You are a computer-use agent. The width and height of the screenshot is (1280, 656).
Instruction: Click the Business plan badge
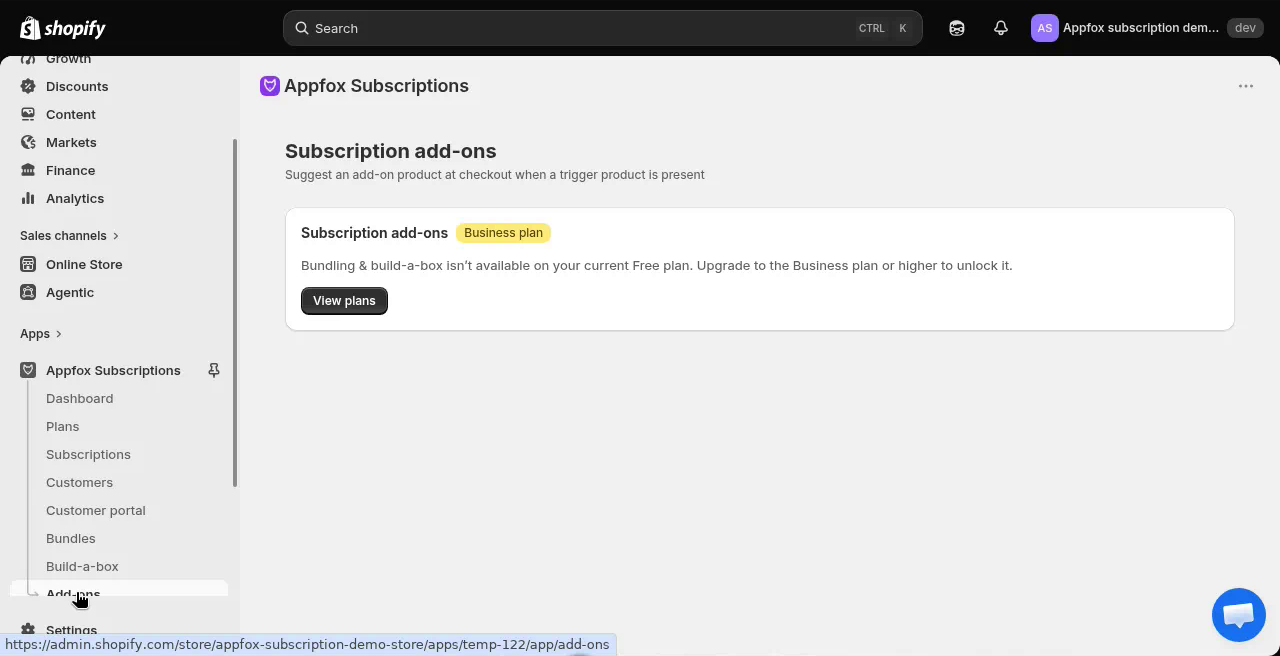coord(503,233)
